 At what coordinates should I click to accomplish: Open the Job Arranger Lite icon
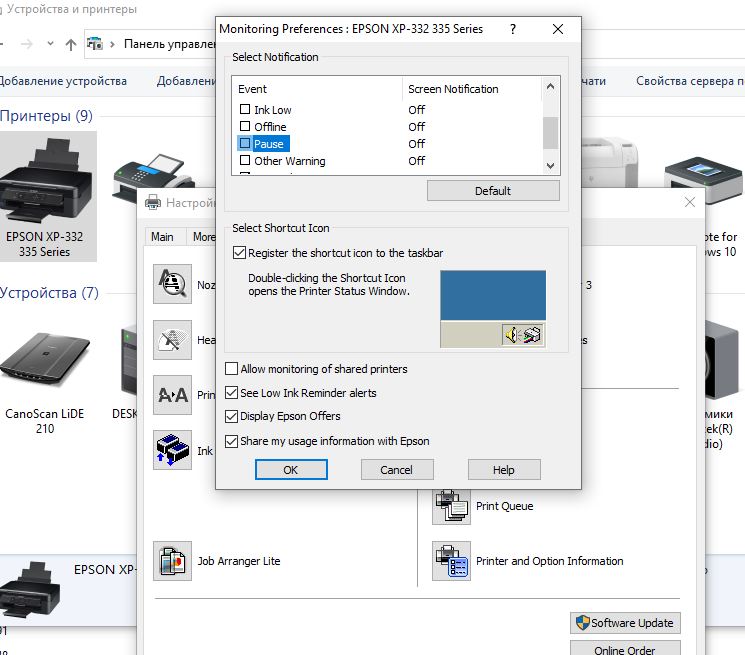pos(172,561)
